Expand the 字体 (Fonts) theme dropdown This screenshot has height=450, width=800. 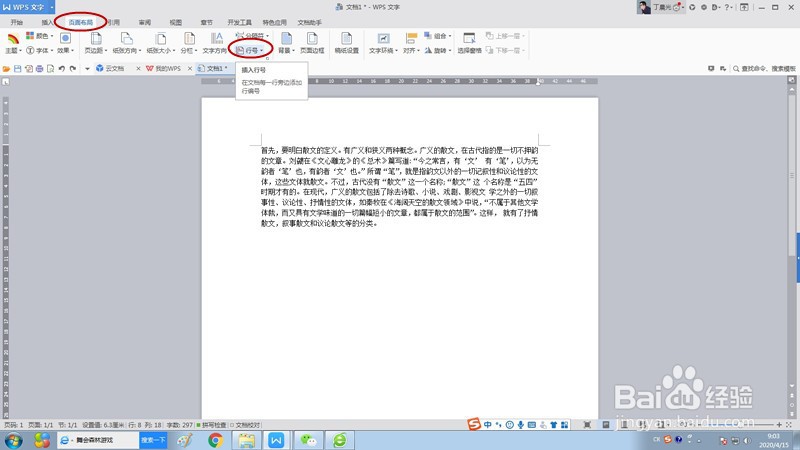click(39, 51)
